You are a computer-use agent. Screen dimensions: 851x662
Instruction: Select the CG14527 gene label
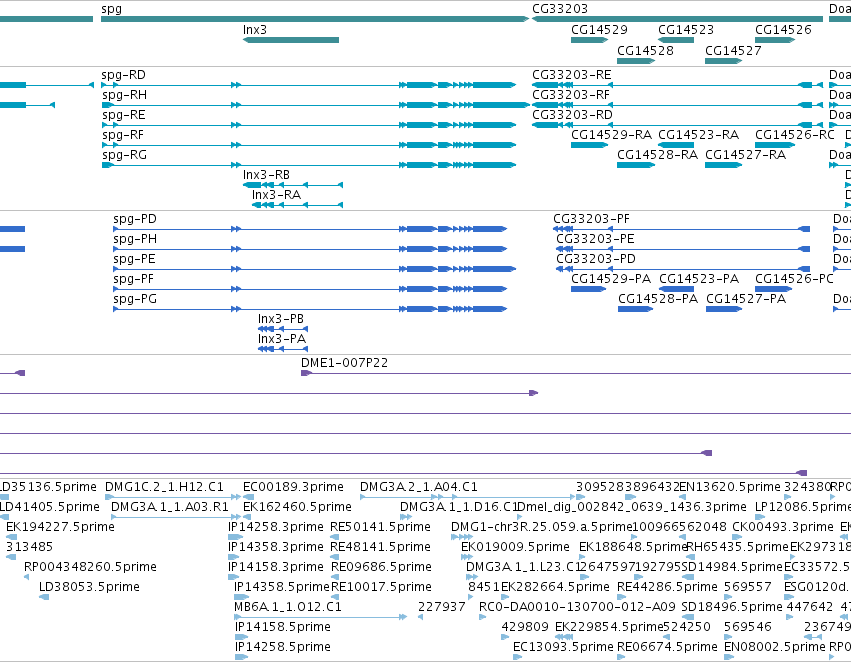coord(733,50)
